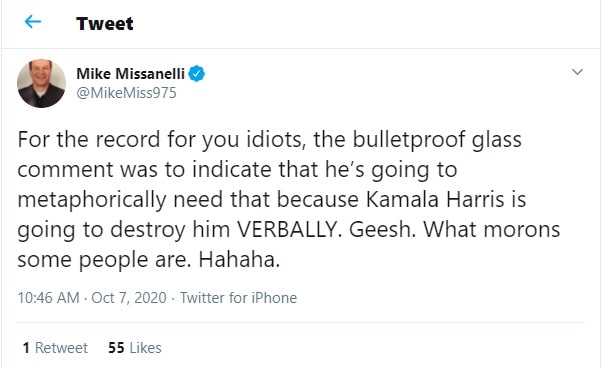Go back using the blue arrow icon

pos(33,22)
